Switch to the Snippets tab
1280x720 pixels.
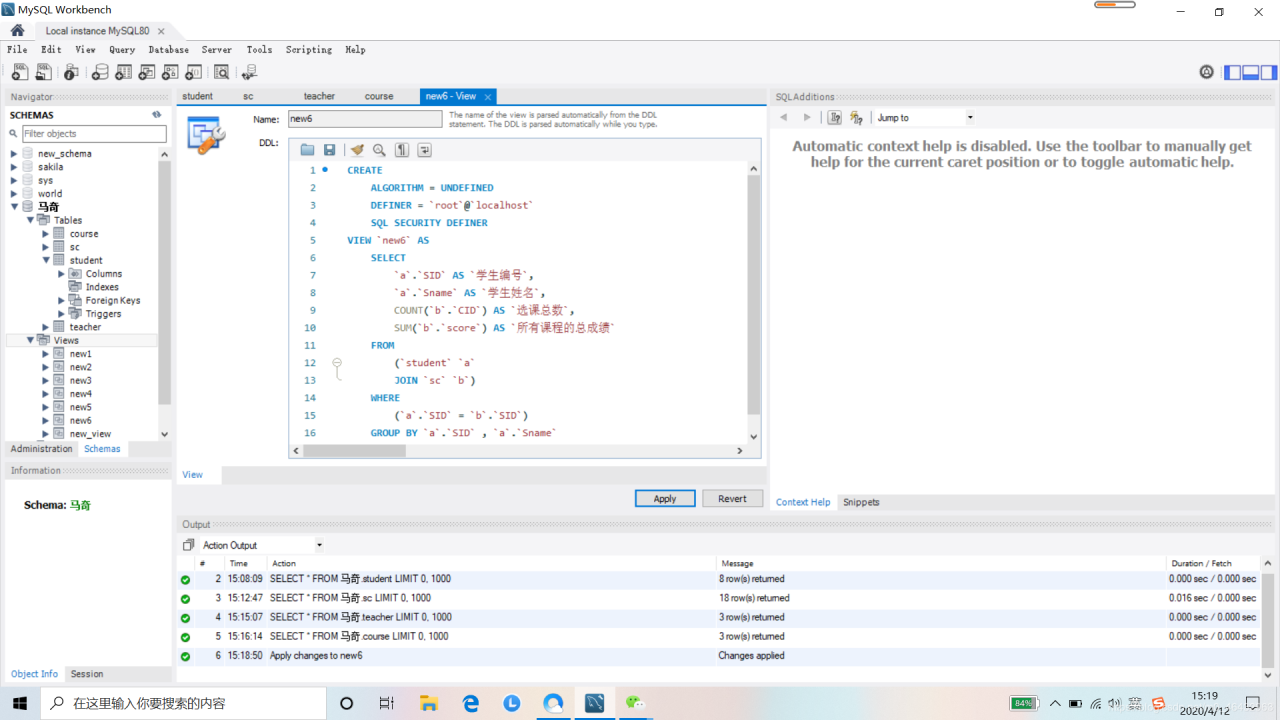click(861, 502)
